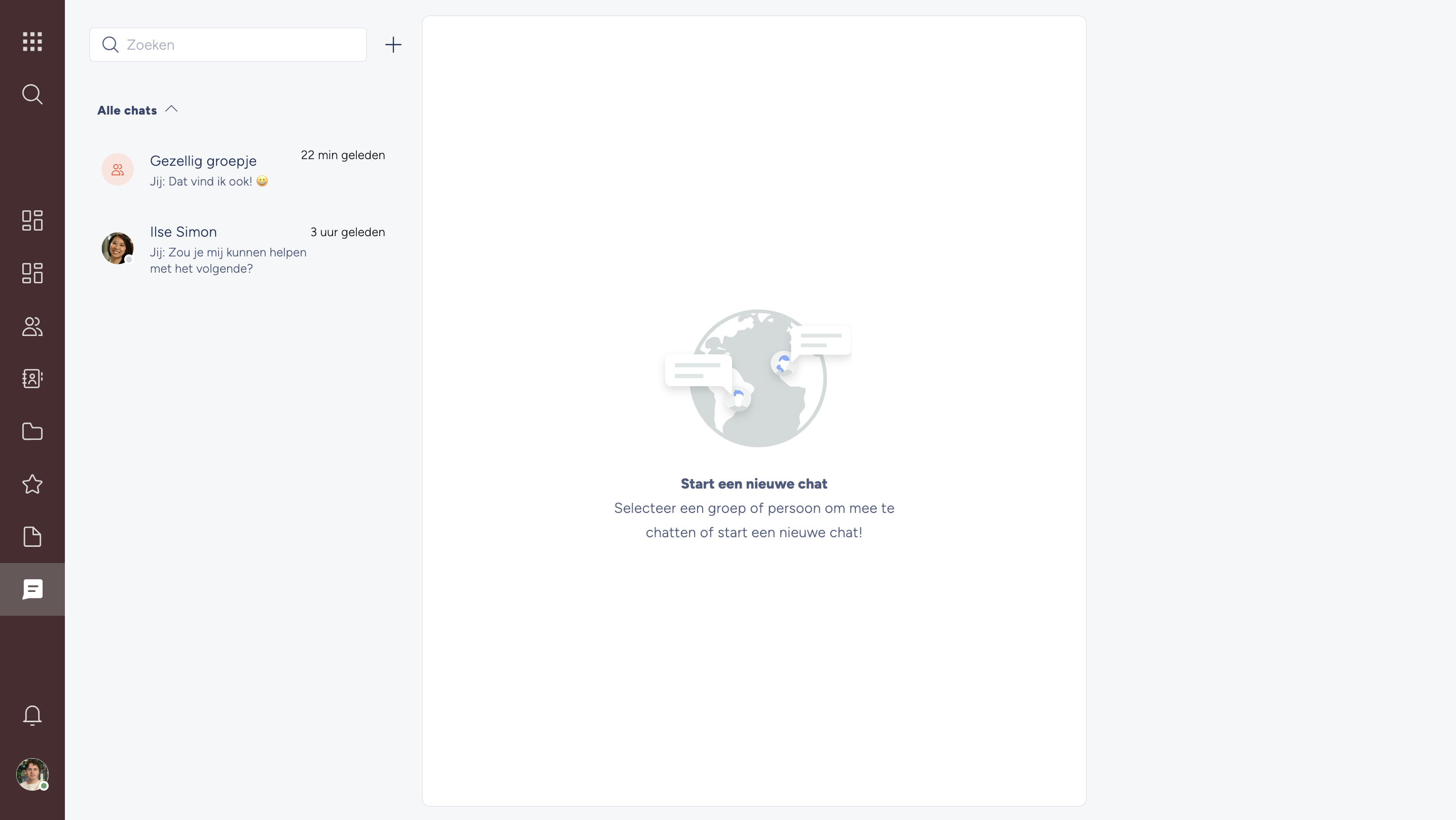Screen dimensions: 1456x820
Task: Start a new chat with the plus button
Action: pyautogui.click(x=393, y=45)
